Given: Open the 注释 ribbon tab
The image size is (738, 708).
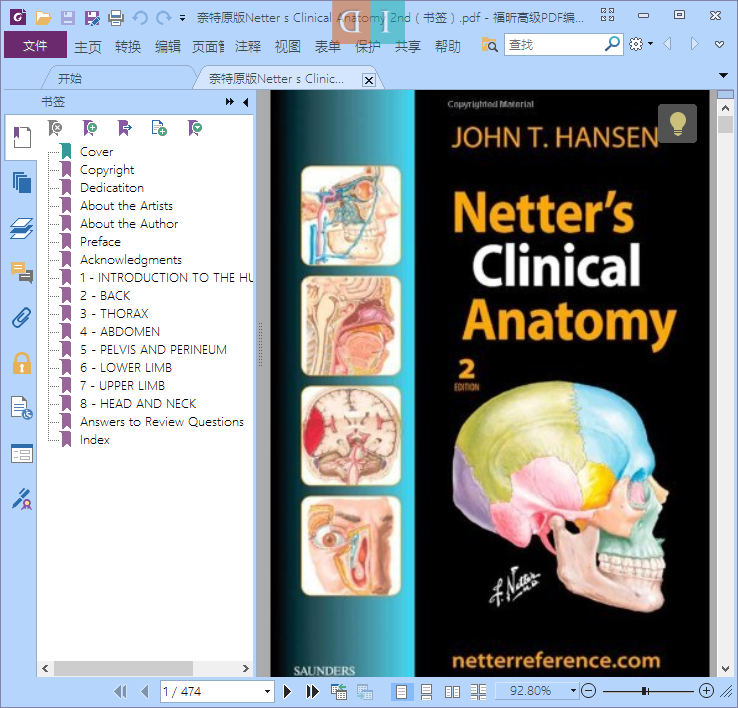Looking at the screenshot, I should (248, 47).
